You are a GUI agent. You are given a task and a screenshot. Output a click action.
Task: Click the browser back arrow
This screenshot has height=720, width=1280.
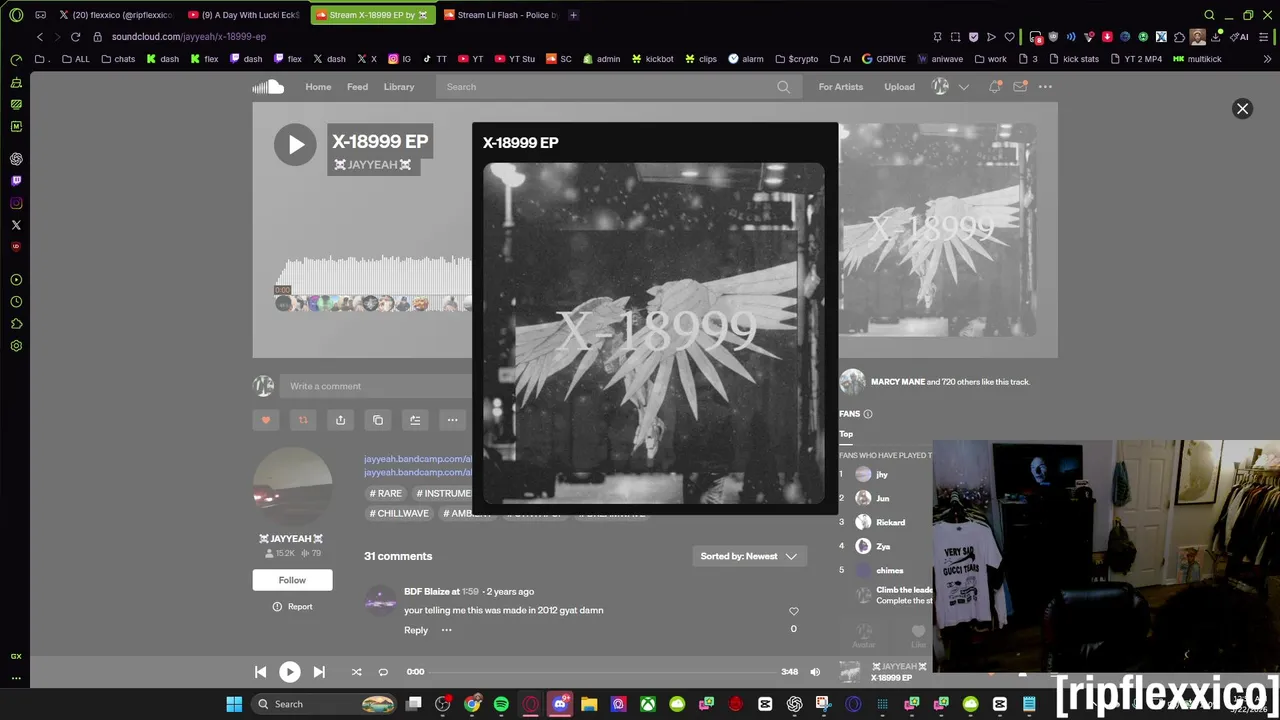(40, 37)
